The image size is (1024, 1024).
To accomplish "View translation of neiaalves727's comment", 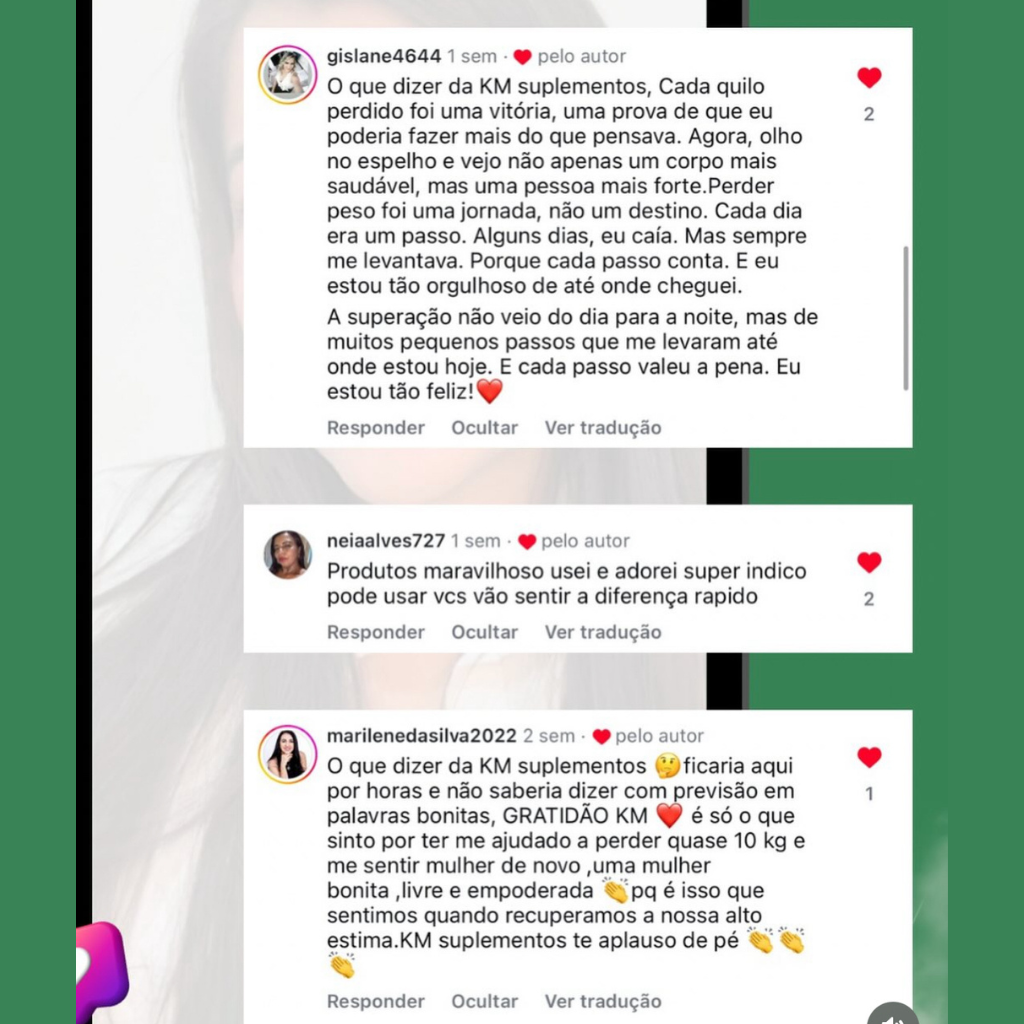I will [603, 632].
